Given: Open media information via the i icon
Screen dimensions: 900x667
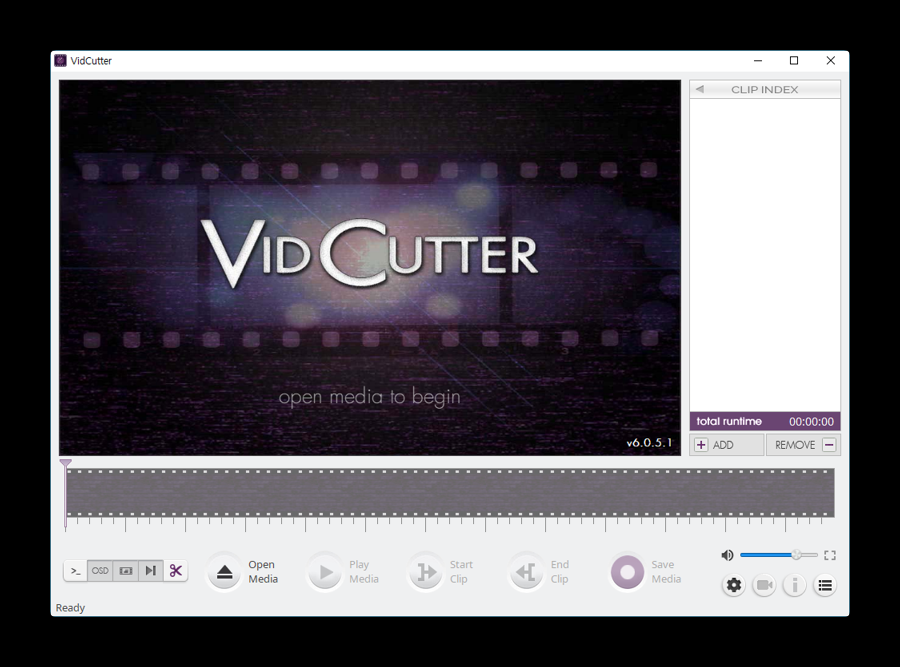Looking at the screenshot, I should click(794, 585).
